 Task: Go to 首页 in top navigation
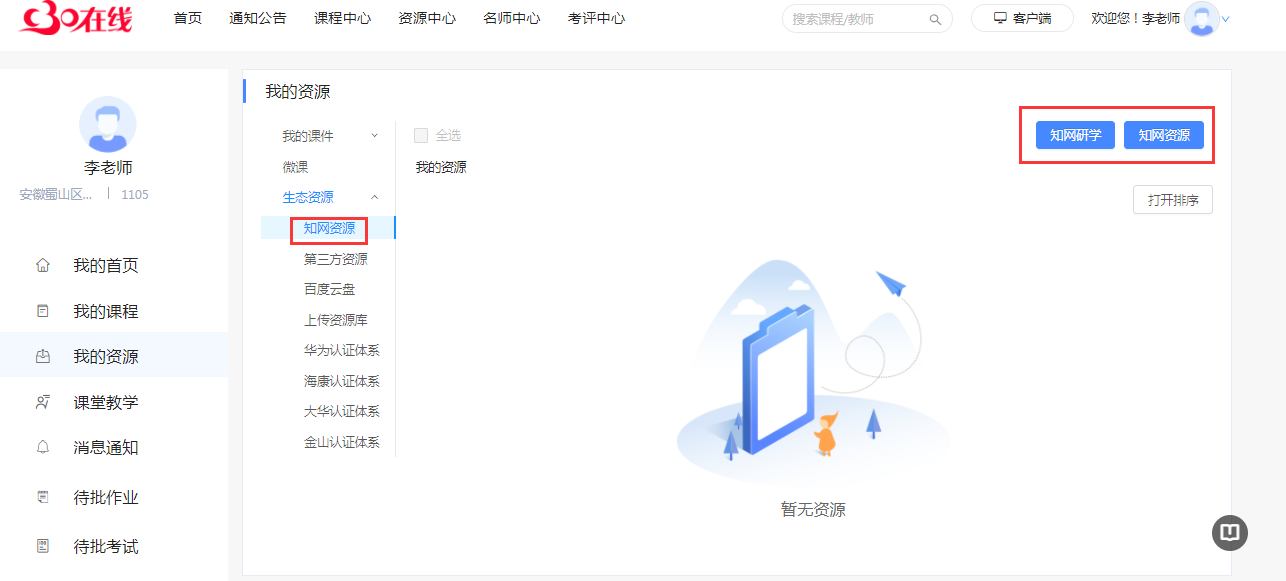pos(187,18)
